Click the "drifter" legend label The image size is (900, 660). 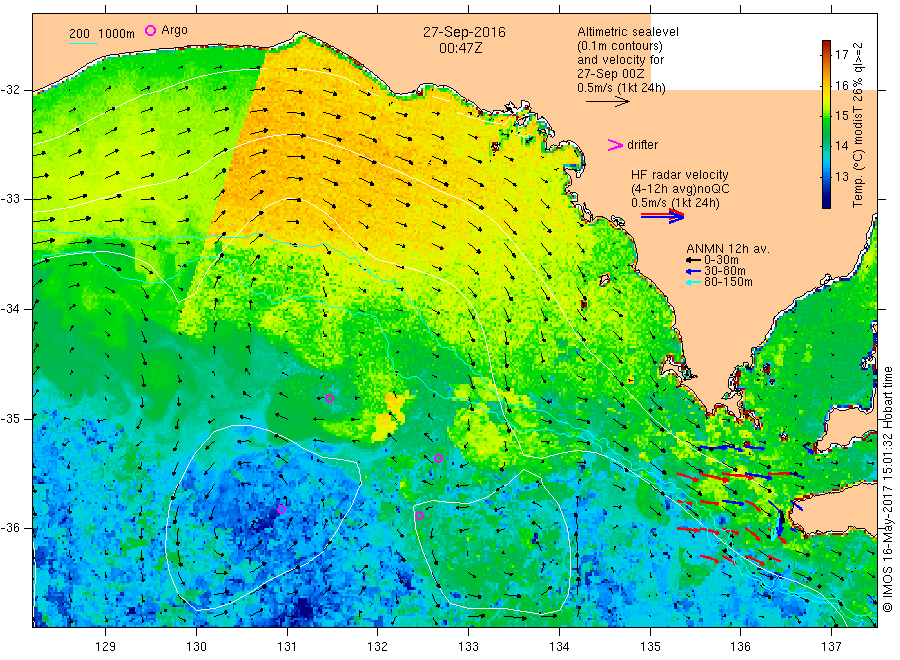click(x=642, y=145)
